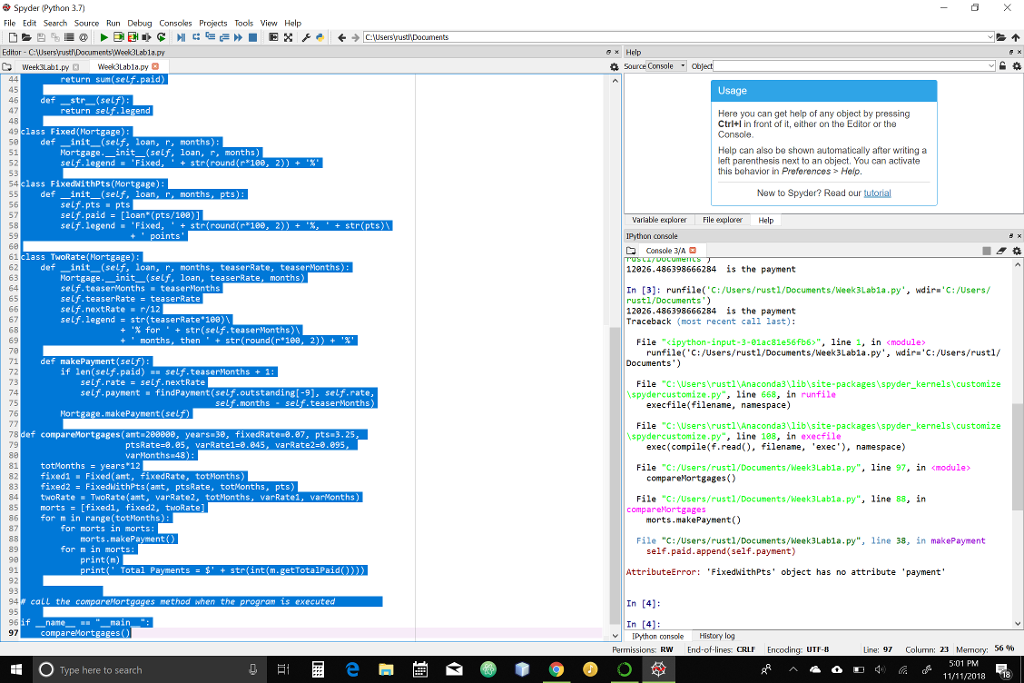Screen dimensions: 1024x683
Task: Open Spyder Preferences via the wrench icon
Action: [306, 37]
